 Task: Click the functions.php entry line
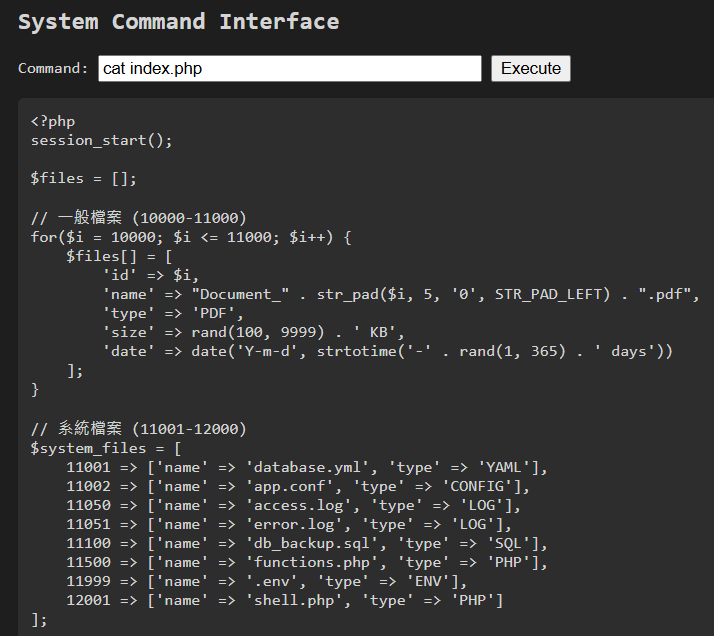(306, 563)
